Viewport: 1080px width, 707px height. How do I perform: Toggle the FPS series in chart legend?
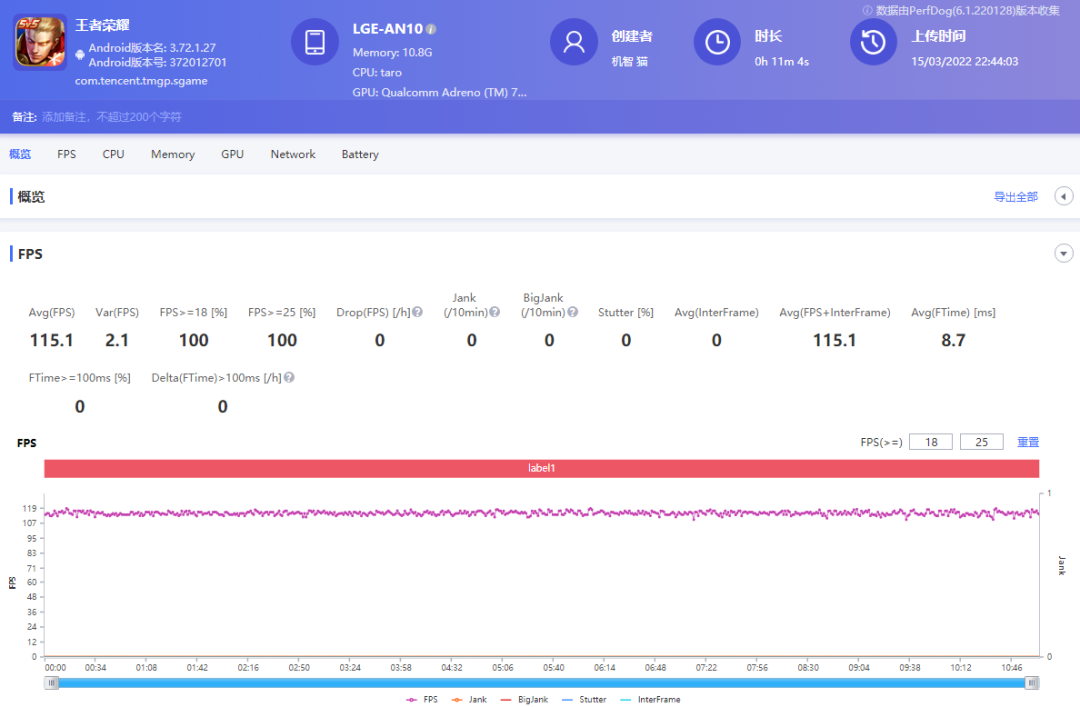[422, 699]
